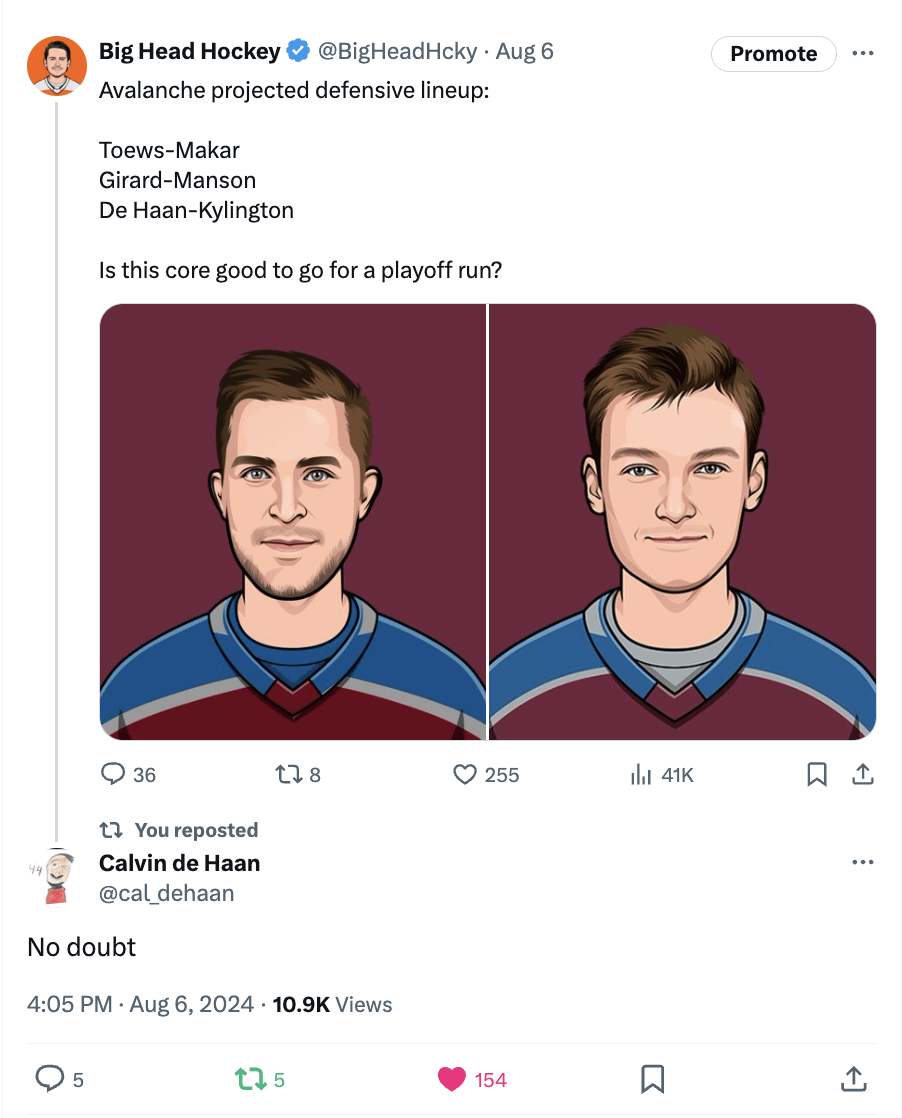The height and width of the screenshot is (1118, 902).
Task: Undo repost on Calvin de Haan's tweet
Action: pyautogui.click(x=246, y=1078)
